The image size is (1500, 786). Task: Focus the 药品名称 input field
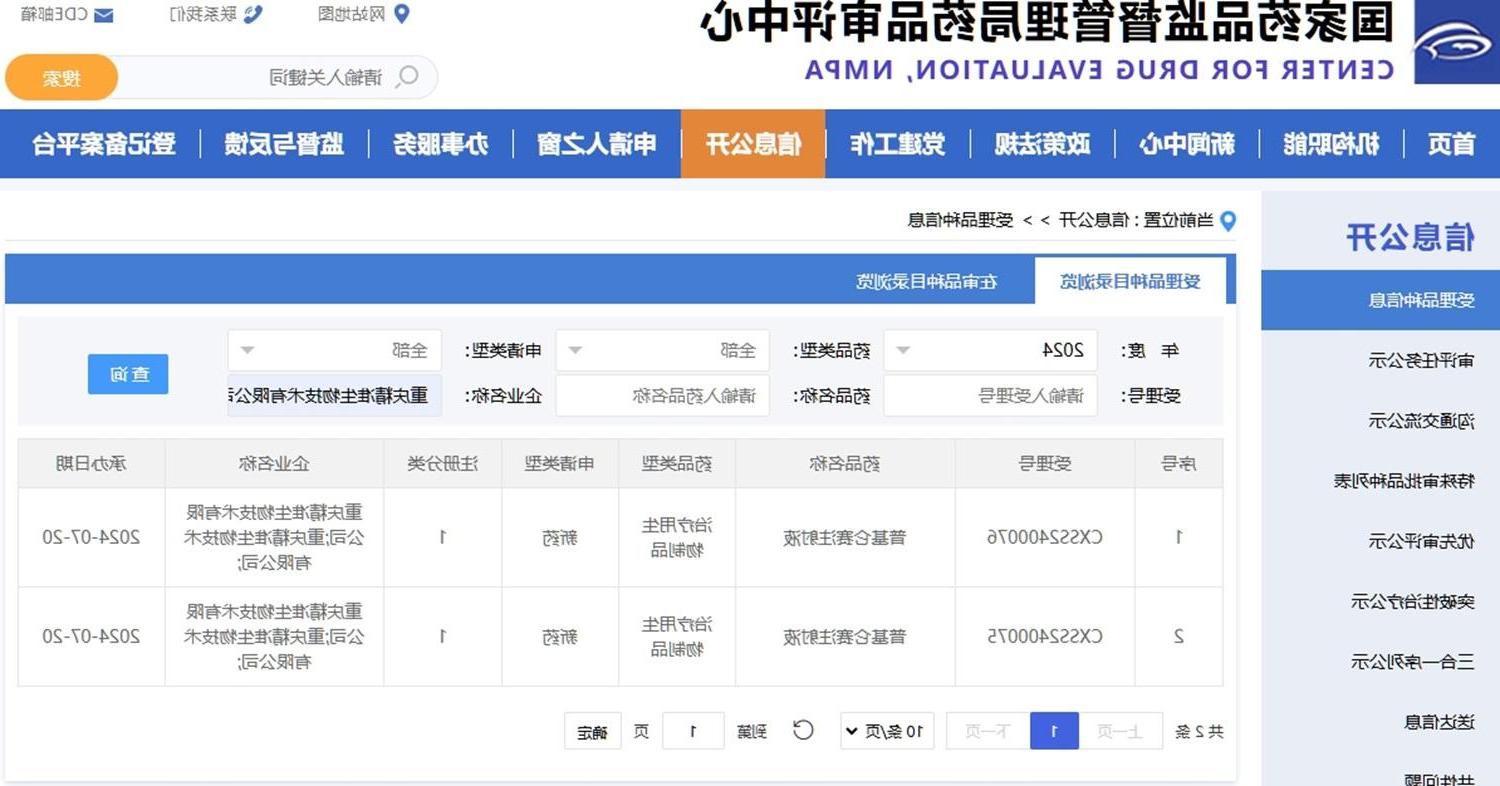point(663,396)
